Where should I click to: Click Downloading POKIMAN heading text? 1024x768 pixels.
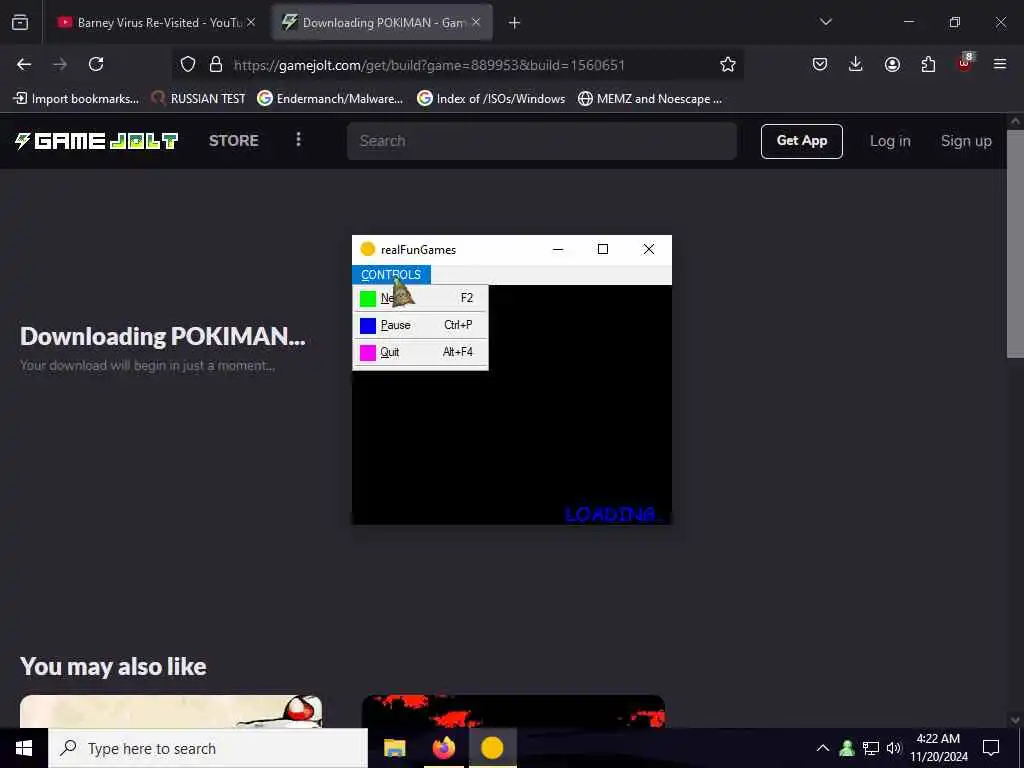pos(163,336)
